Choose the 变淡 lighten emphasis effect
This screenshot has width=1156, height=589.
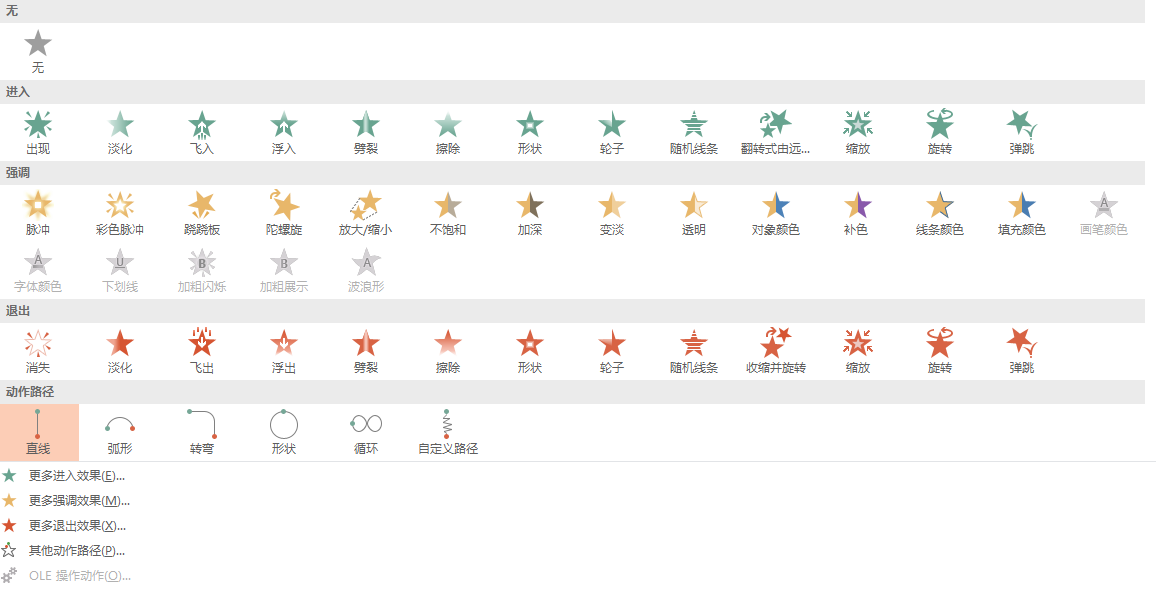tap(611, 214)
